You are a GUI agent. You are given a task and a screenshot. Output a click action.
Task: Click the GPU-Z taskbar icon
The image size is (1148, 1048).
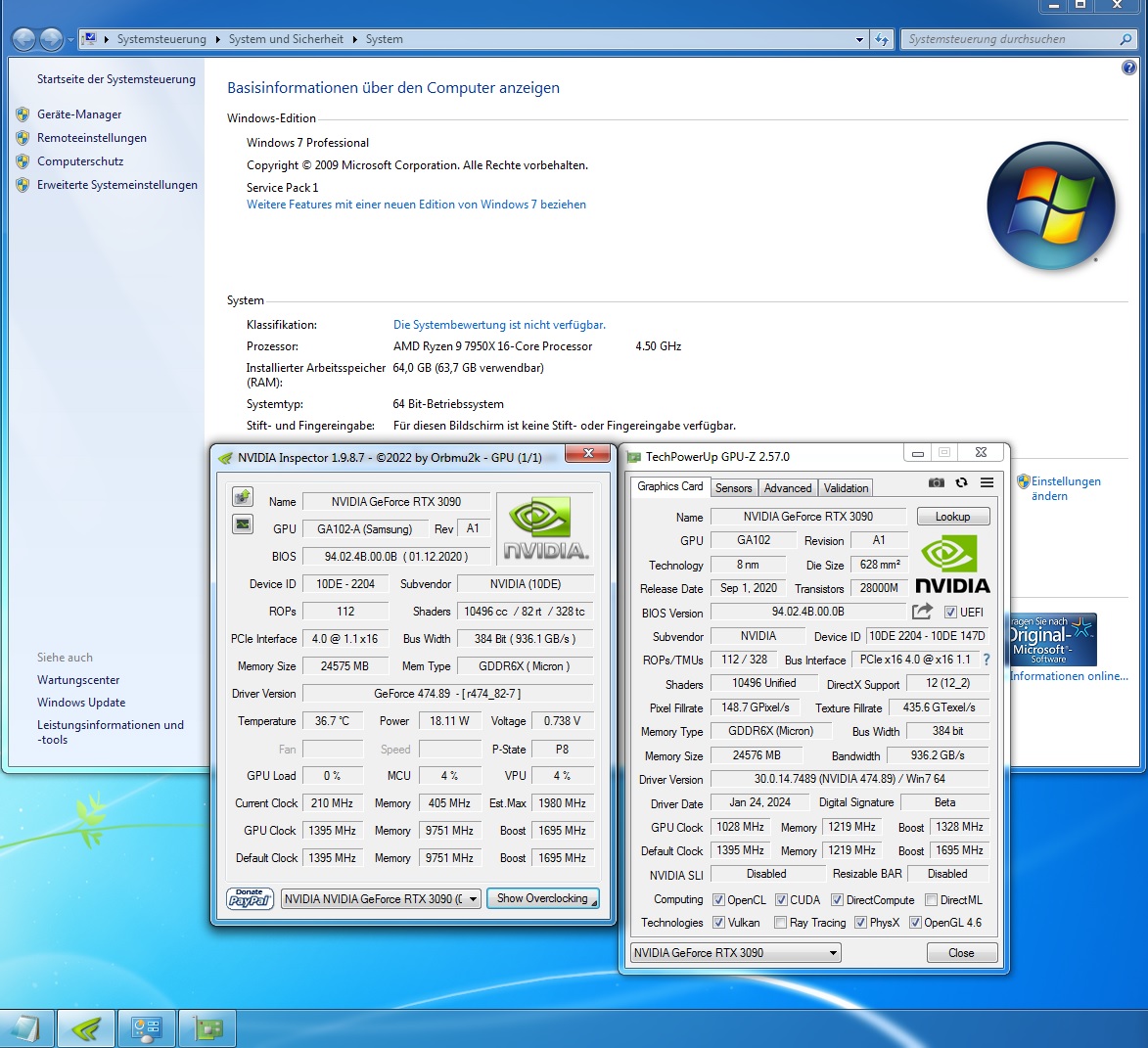pyautogui.click(x=207, y=1029)
